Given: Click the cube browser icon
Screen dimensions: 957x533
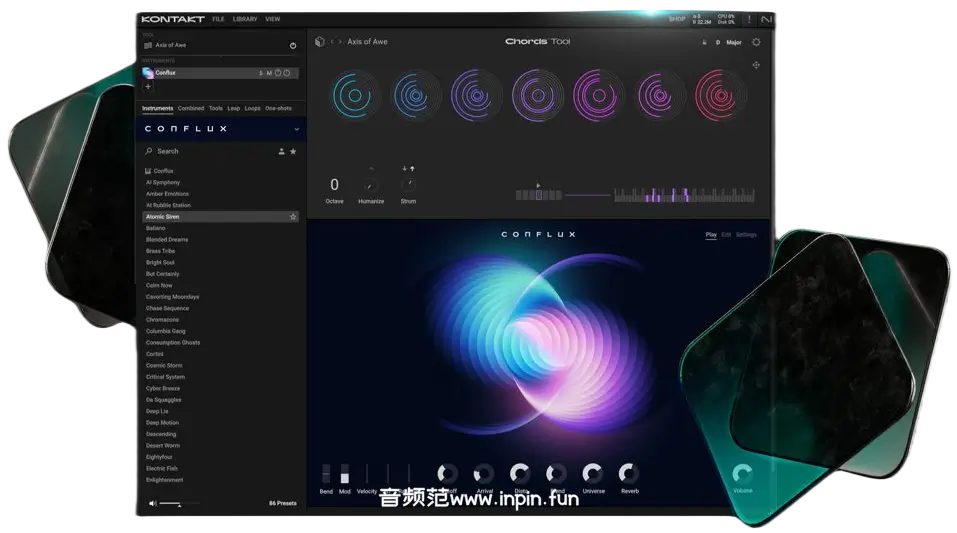Looking at the screenshot, I should pyautogui.click(x=319, y=42).
